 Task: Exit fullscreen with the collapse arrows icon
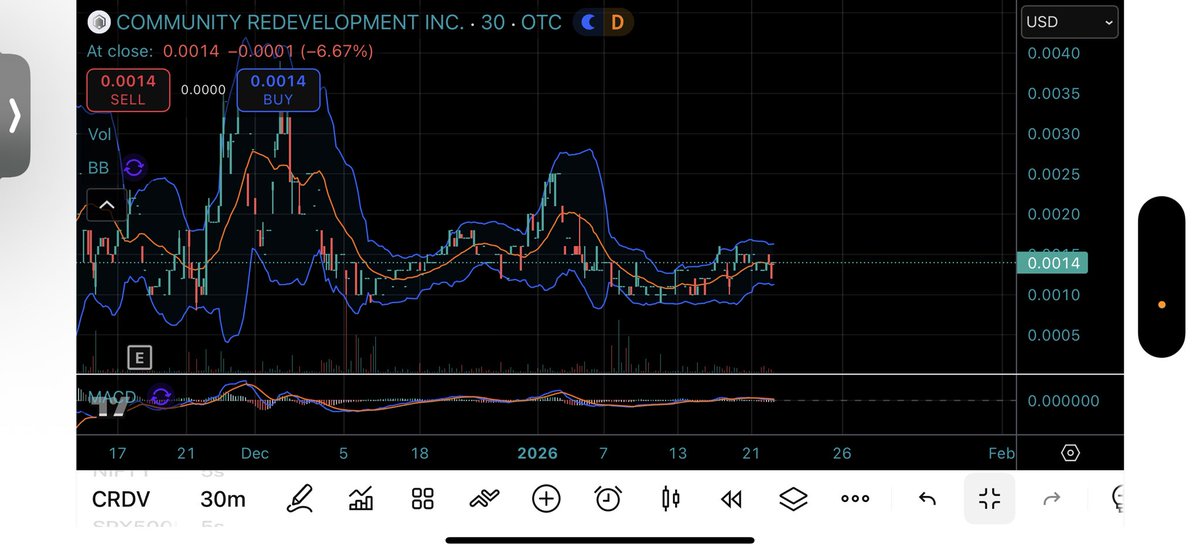(x=989, y=498)
